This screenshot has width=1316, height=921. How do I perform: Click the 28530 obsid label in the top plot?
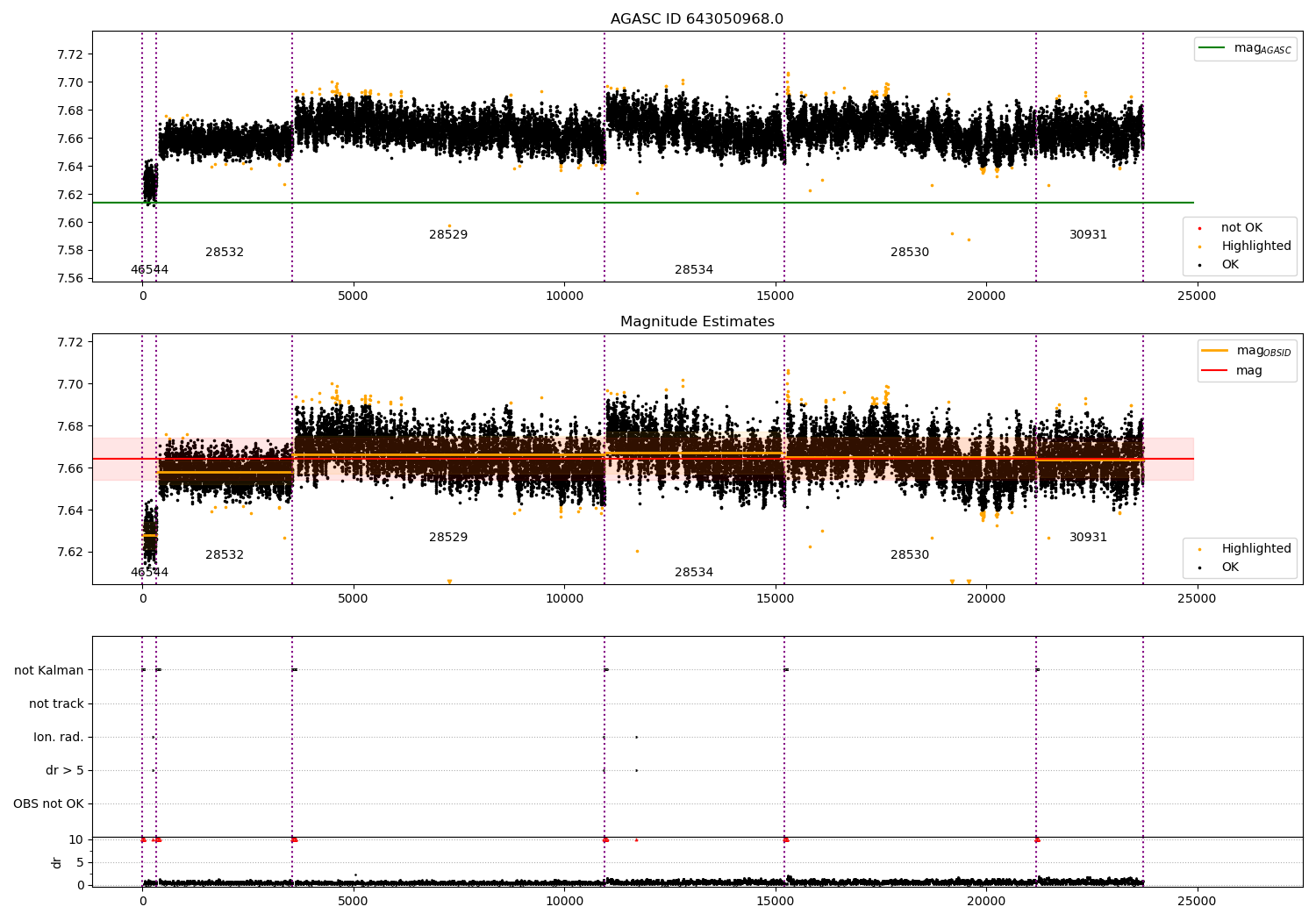pyautogui.click(x=910, y=253)
